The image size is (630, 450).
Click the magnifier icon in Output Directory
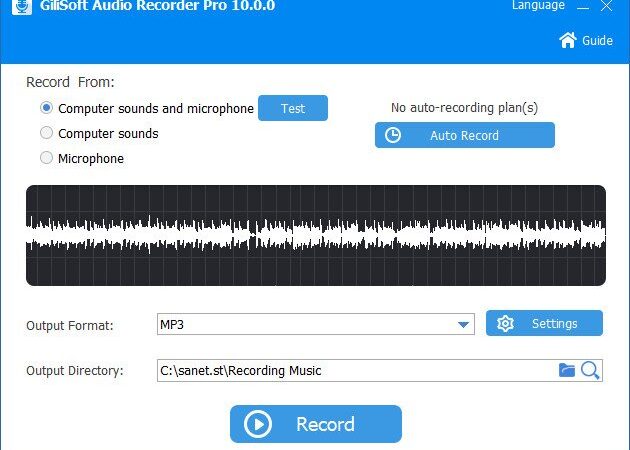(590, 370)
